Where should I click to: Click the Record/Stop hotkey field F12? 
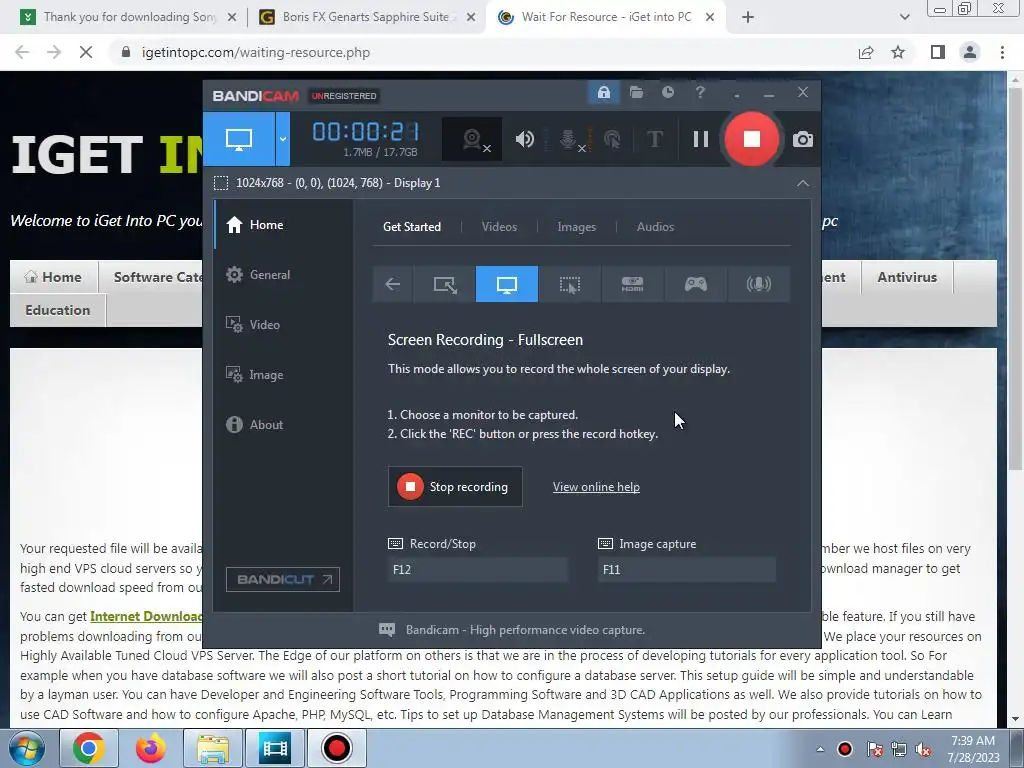click(x=477, y=569)
